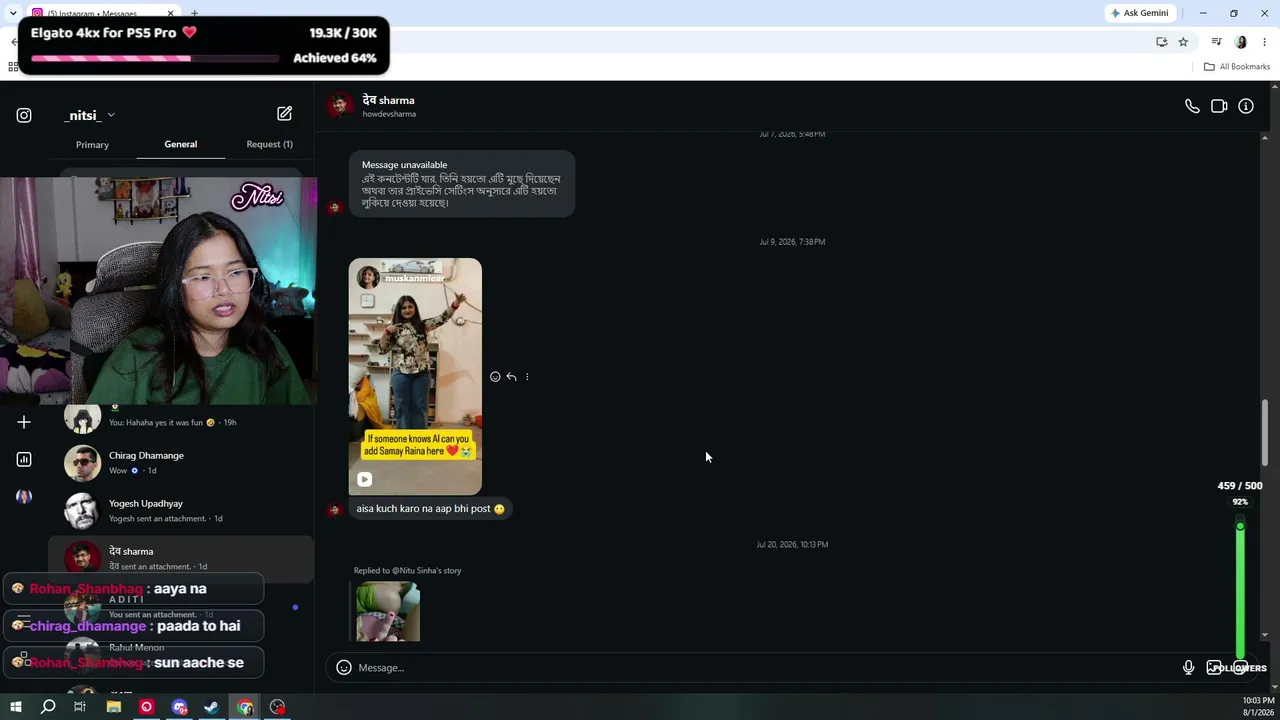Screen dimensions: 1280x720
Task: Open the system clock showing 10:03 PM
Action: [1258, 707]
